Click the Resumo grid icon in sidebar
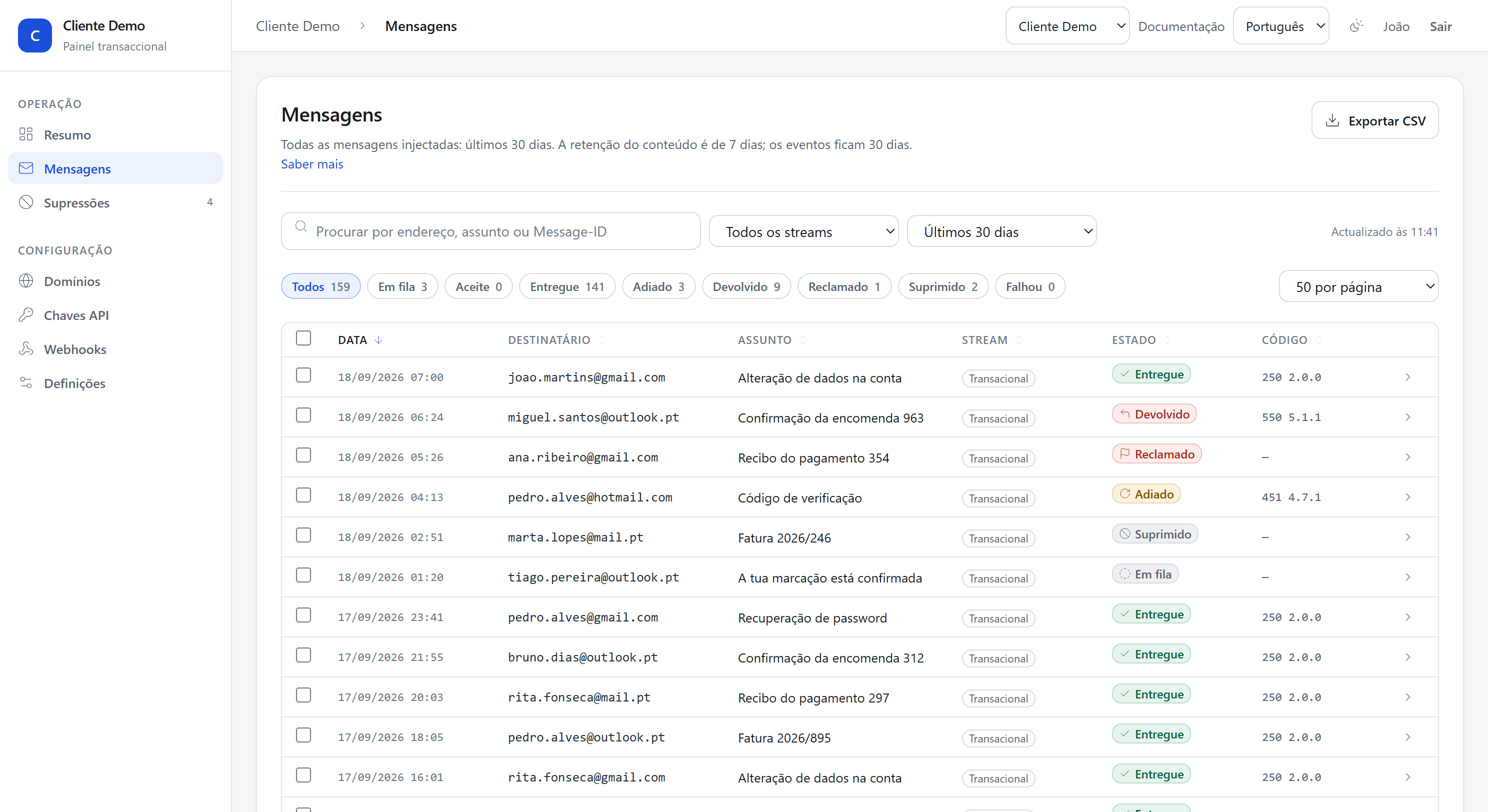1488x812 pixels. point(26,134)
